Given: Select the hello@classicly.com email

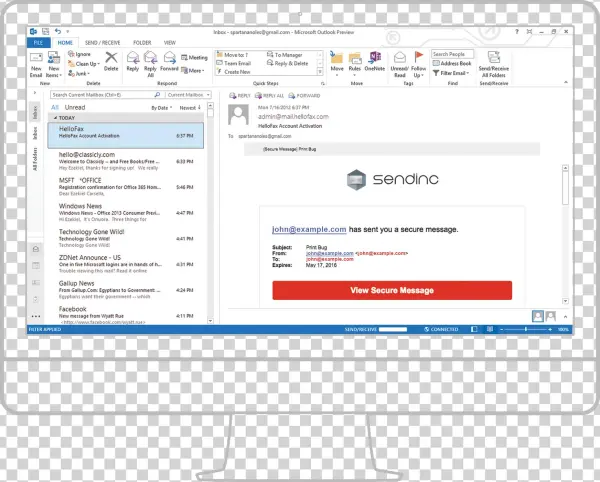Looking at the screenshot, I should tap(126, 161).
